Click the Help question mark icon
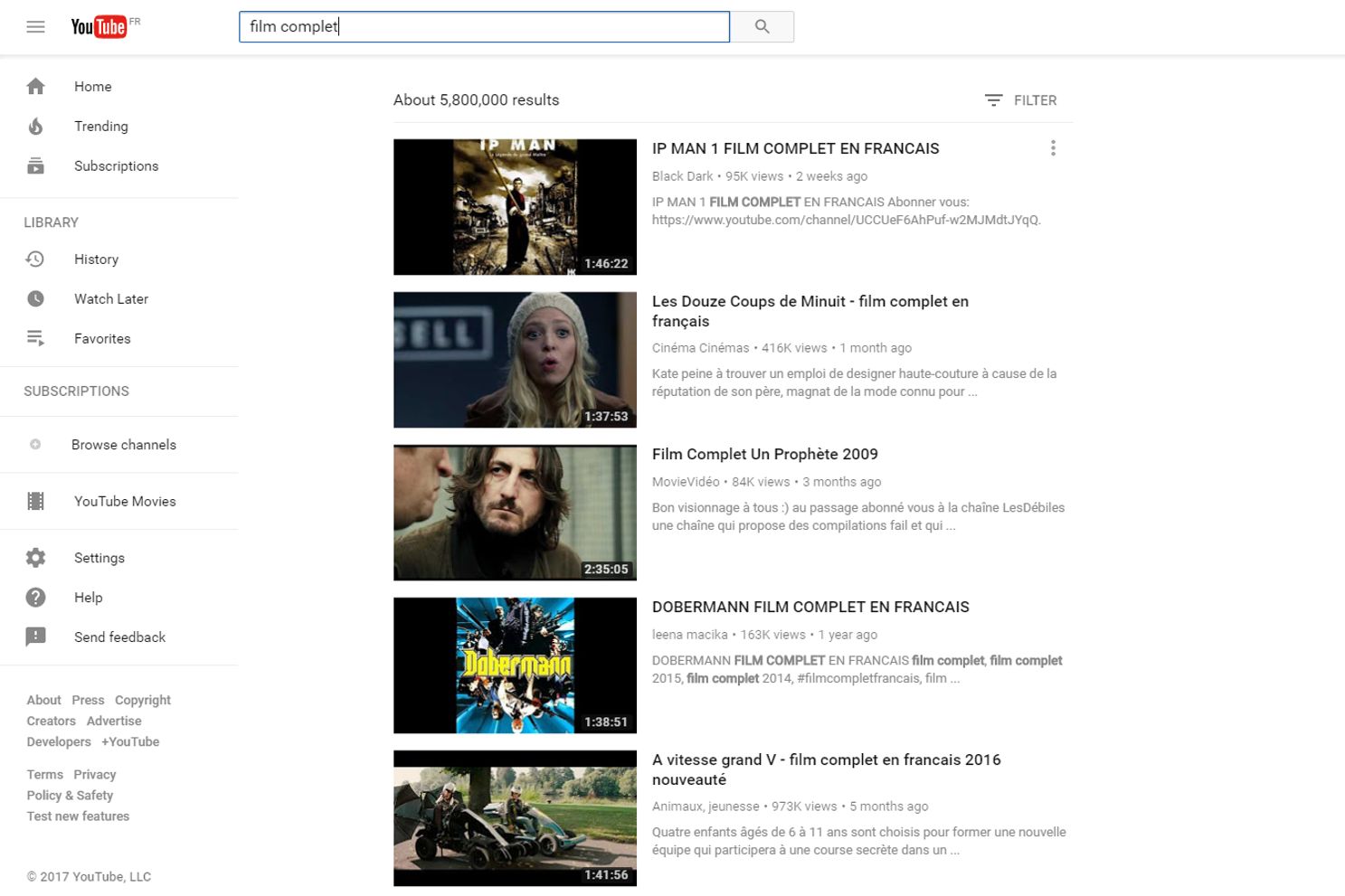The image size is (1345, 896). click(x=35, y=598)
